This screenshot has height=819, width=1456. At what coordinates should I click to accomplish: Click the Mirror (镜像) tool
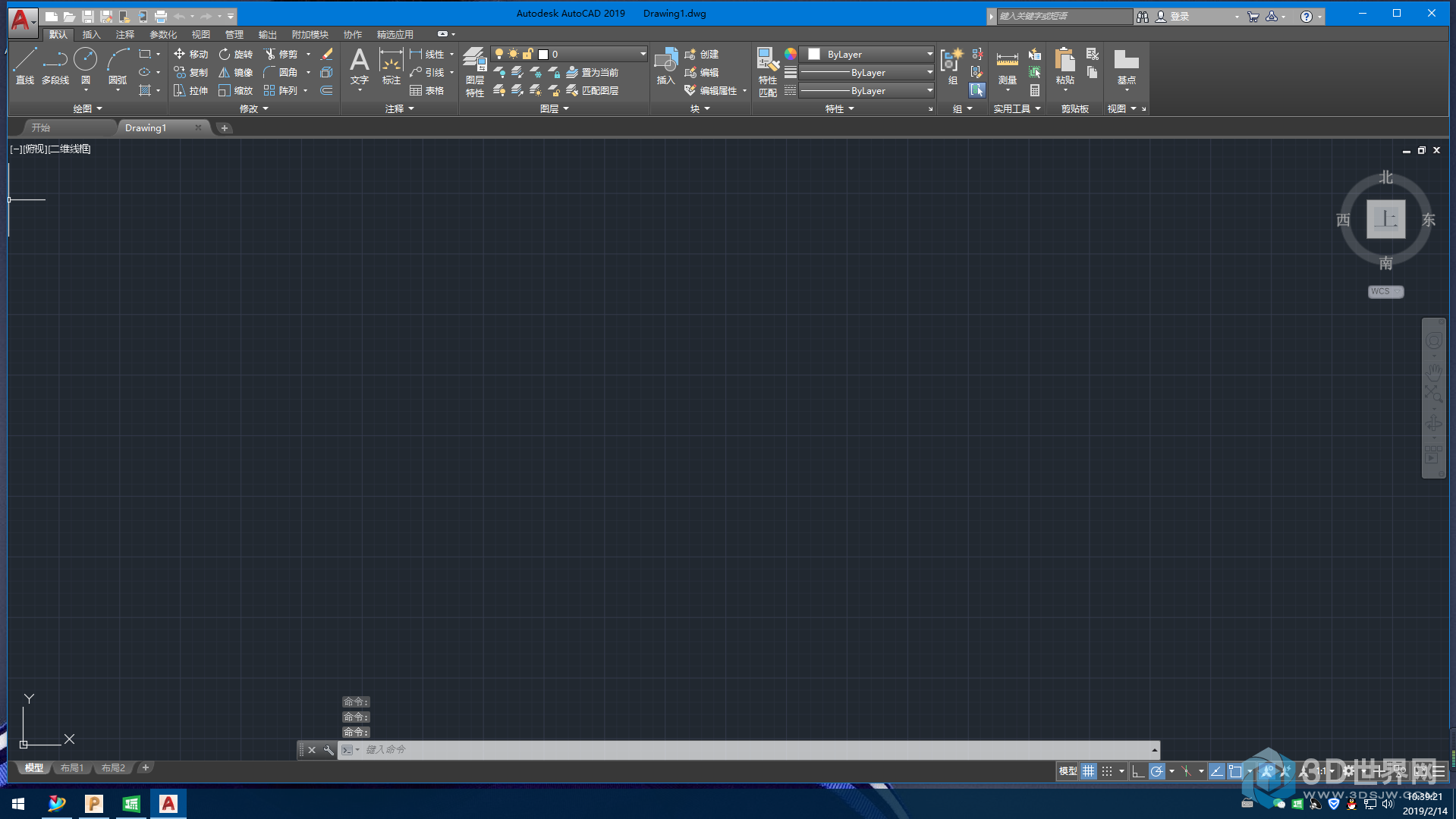pyautogui.click(x=235, y=72)
